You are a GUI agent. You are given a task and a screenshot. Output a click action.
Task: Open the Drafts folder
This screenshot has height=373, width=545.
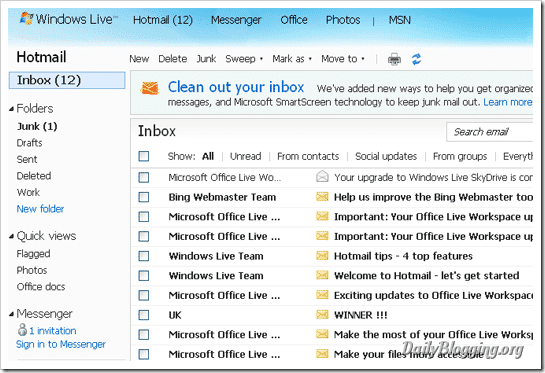pos(29,143)
